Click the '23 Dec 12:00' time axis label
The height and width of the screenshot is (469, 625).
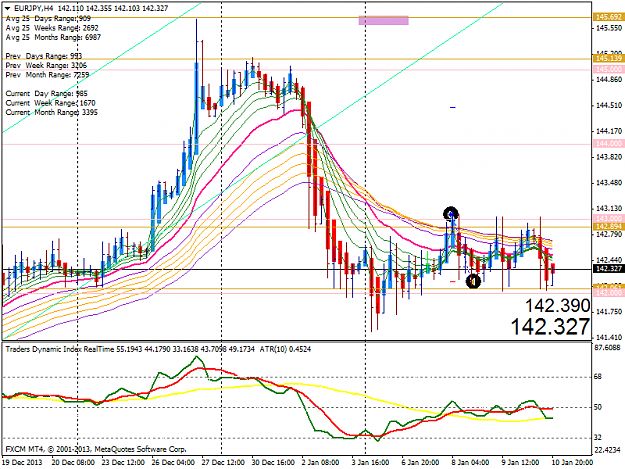click(x=123, y=462)
